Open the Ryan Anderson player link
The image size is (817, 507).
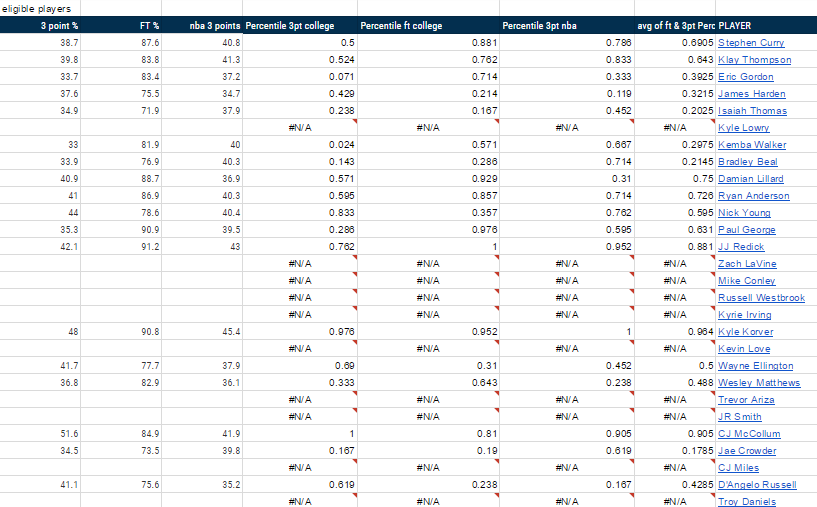tap(753, 196)
